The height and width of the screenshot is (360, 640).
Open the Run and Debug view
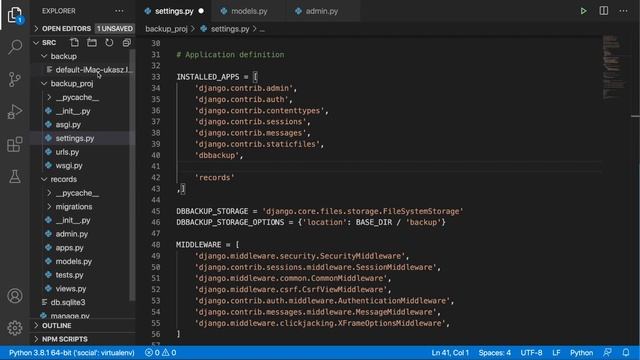[15, 111]
